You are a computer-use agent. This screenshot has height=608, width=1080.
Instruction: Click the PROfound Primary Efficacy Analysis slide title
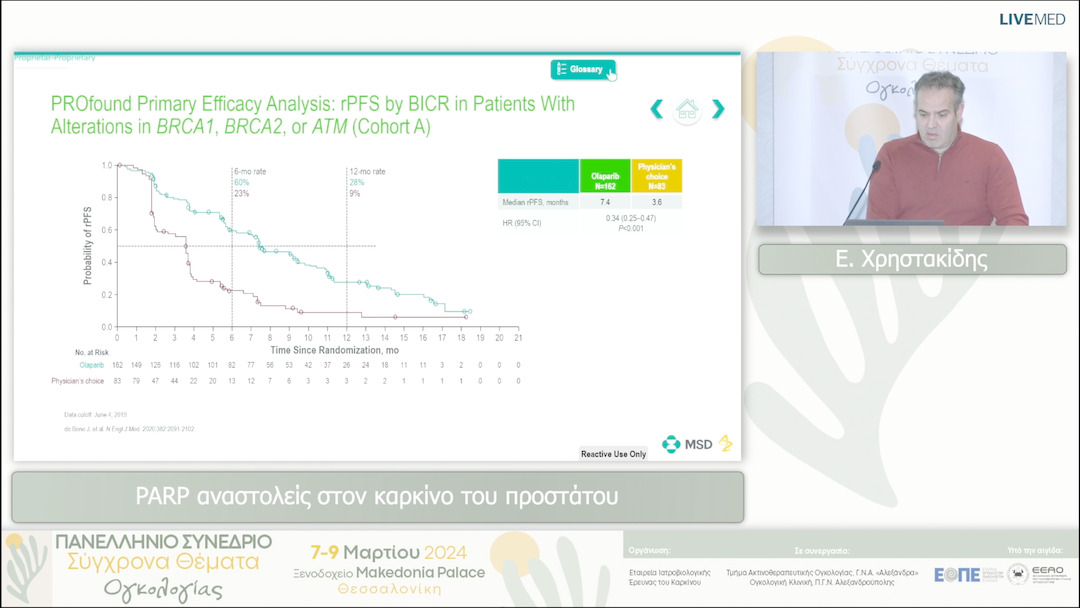click(312, 115)
